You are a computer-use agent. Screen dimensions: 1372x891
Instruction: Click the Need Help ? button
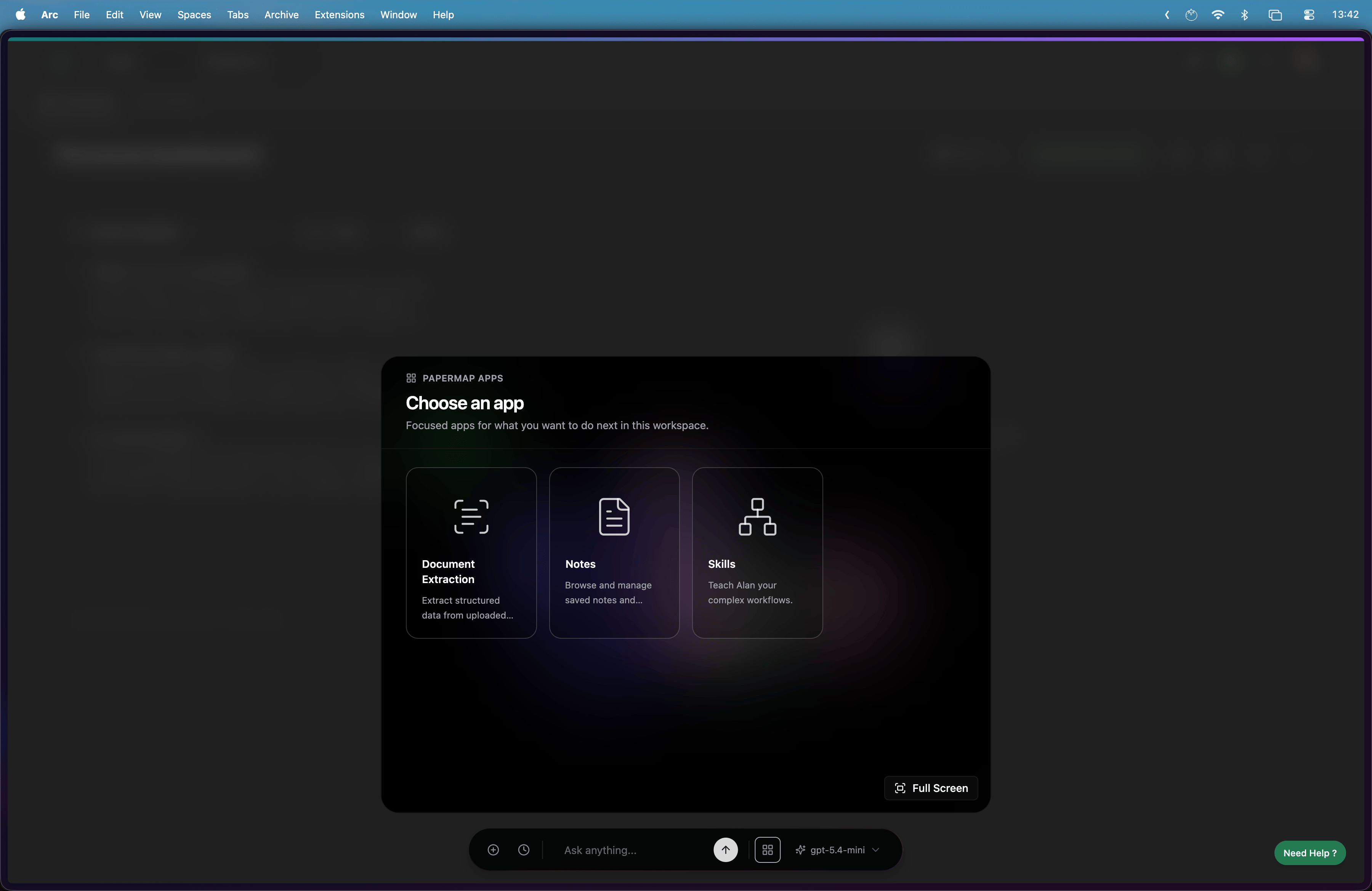point(1310,853)
